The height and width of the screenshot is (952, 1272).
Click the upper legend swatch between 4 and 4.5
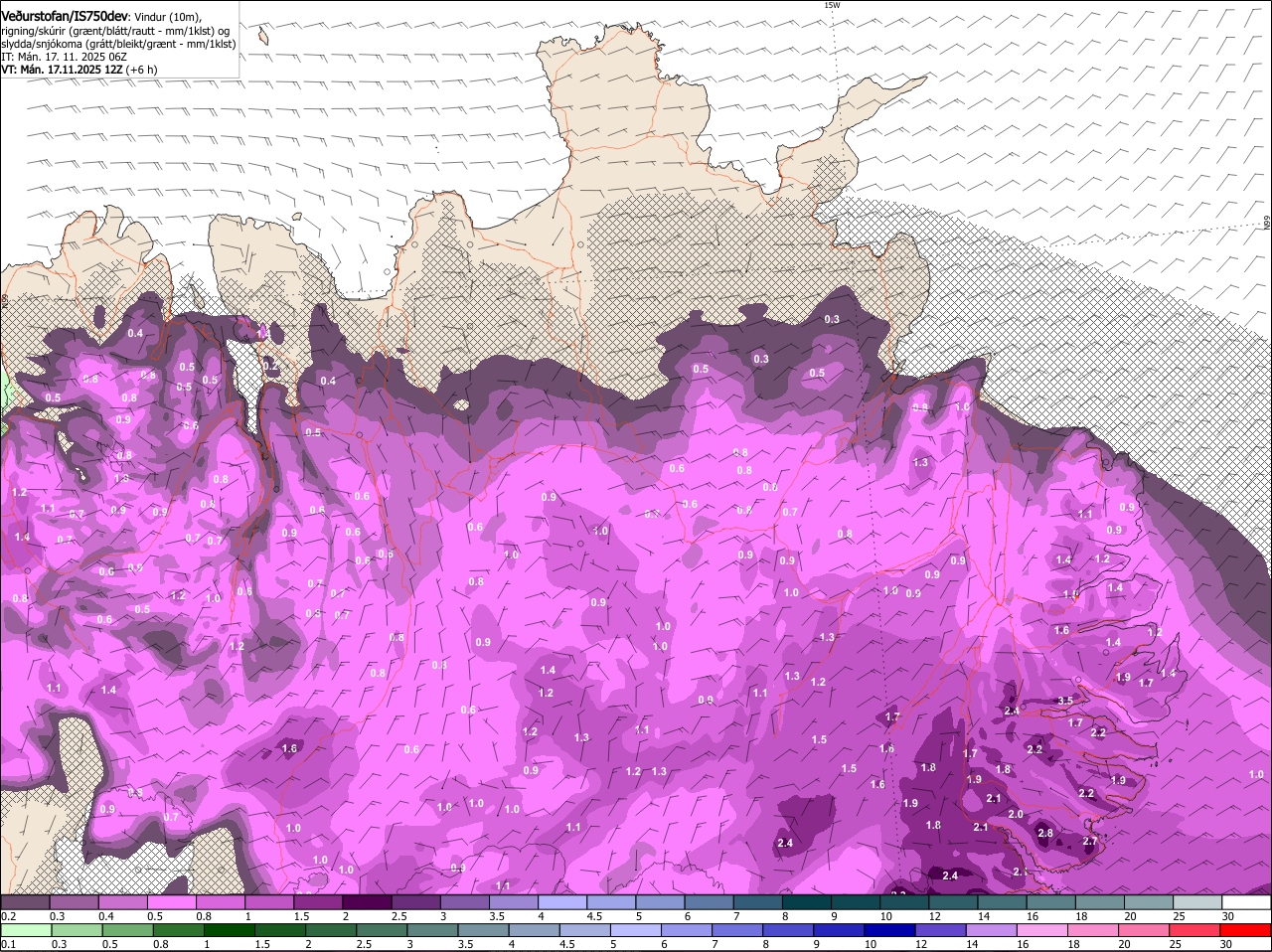pyautogui.click(x=562, y=902)
